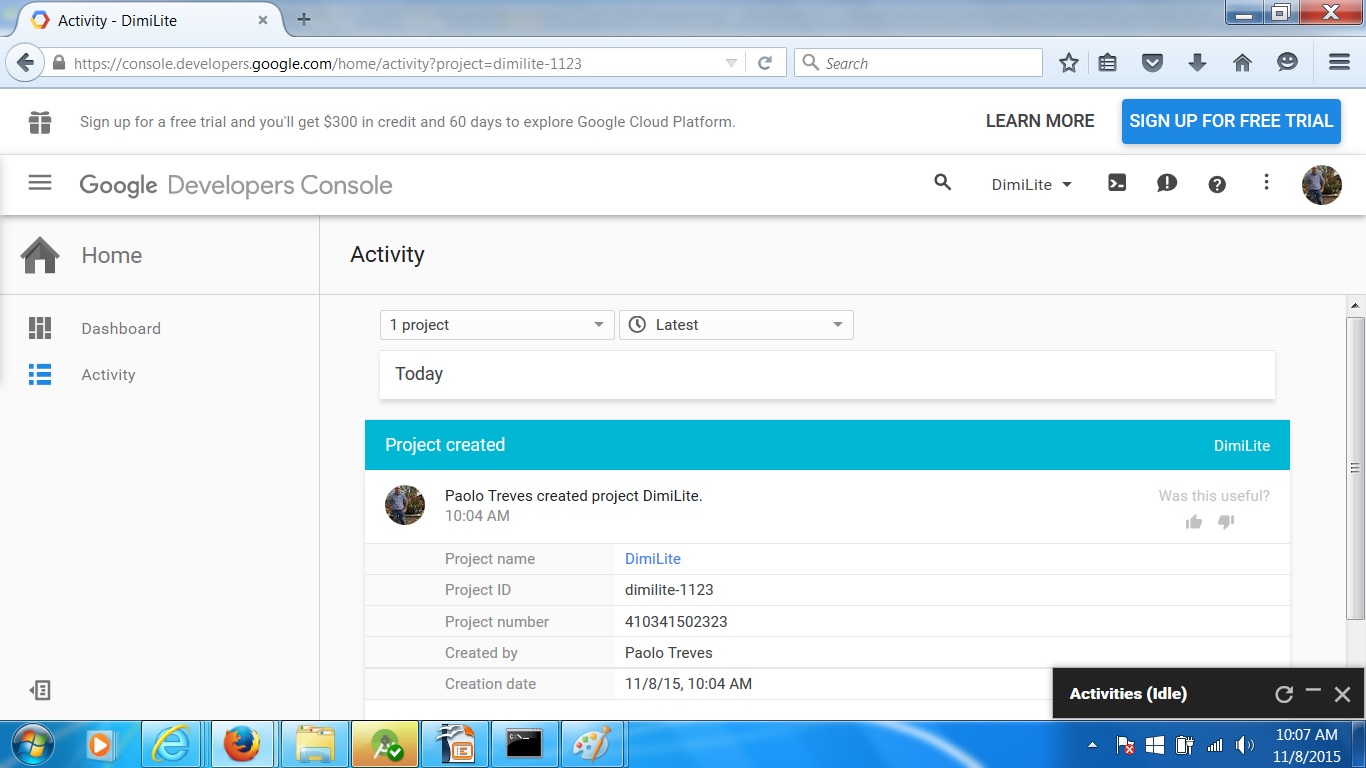Open the hamburger navigation menu in Developers Console
The height and width of the screenshot is (768, 1366).
[40, 183]
